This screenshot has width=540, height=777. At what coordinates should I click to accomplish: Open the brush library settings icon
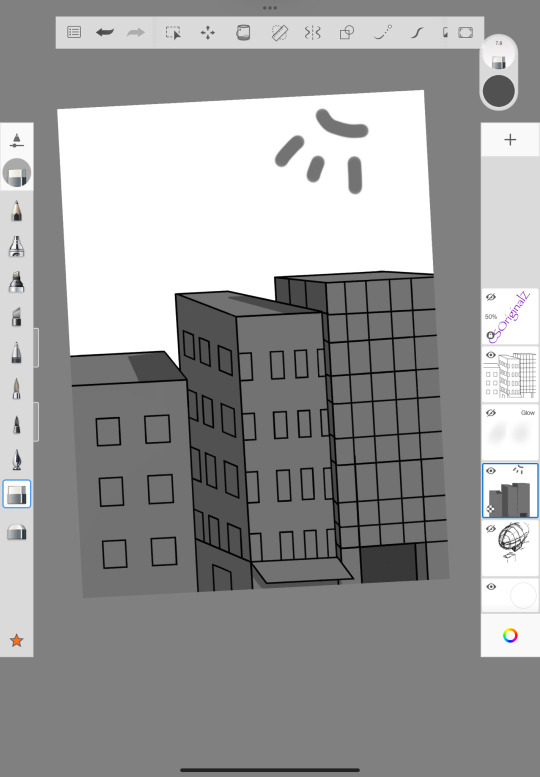[x=17, y=140]
